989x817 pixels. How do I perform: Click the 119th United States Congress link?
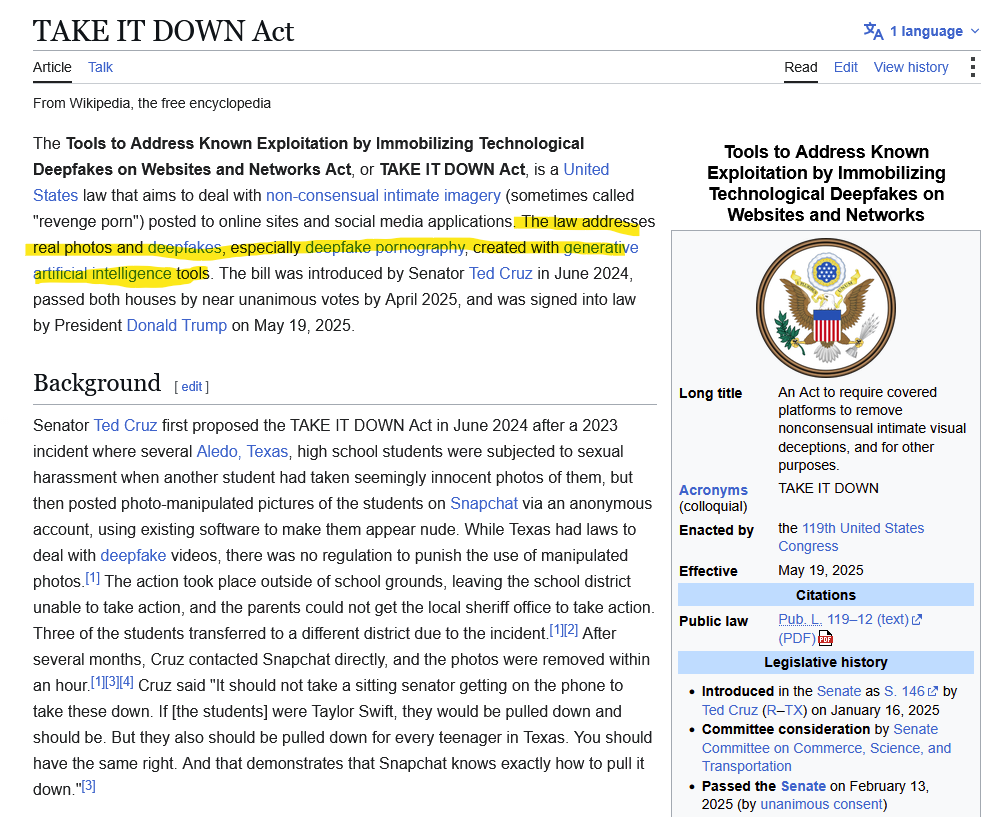(x=851, y=537)
